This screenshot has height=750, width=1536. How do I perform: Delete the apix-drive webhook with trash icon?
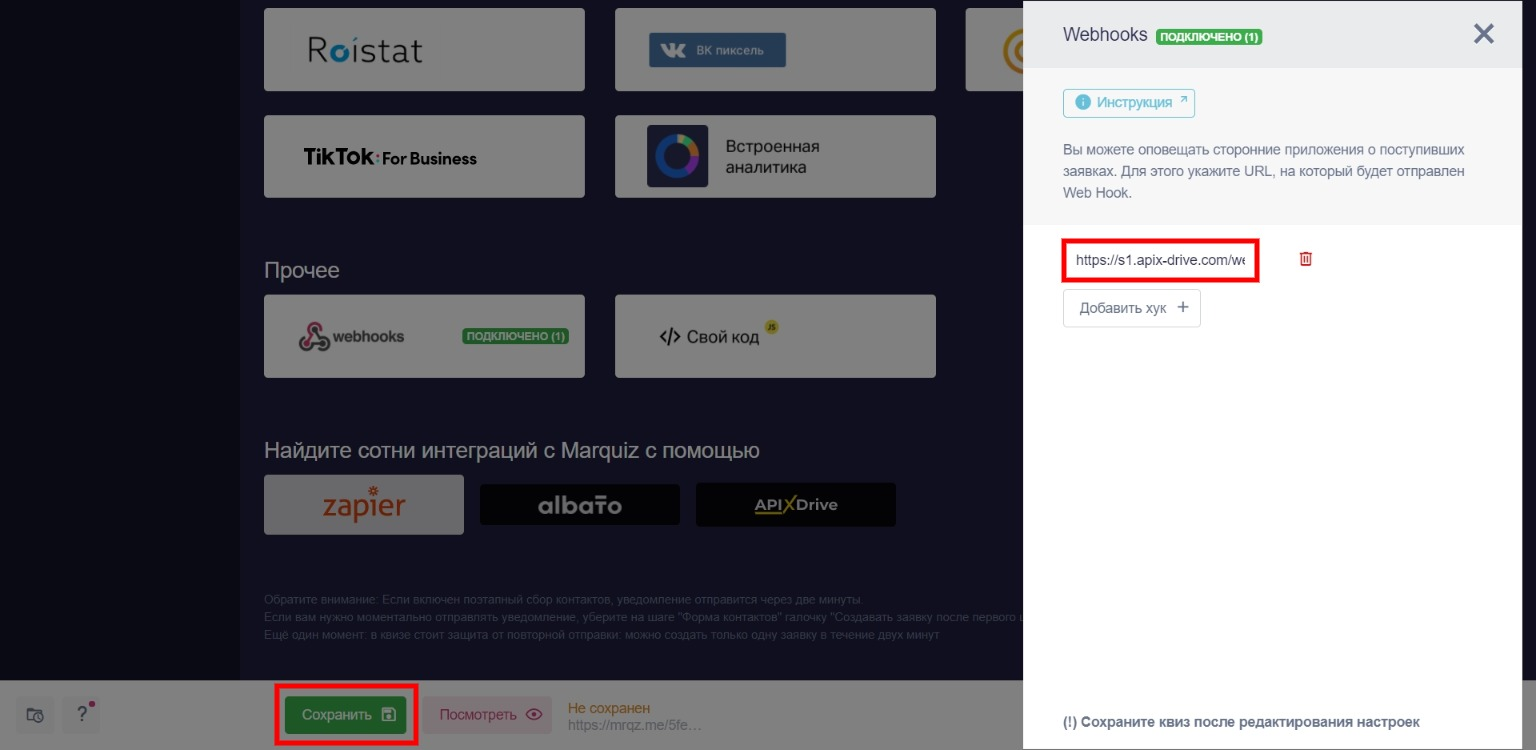point(1305,259)
